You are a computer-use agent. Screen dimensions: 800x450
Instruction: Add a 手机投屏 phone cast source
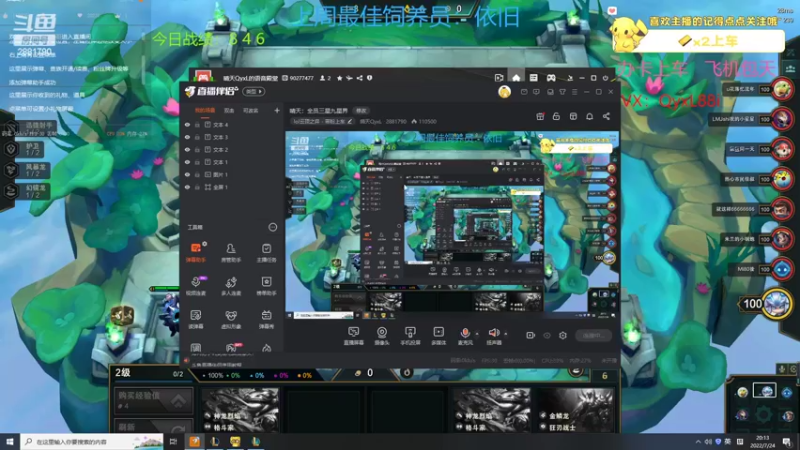(410, 336)
